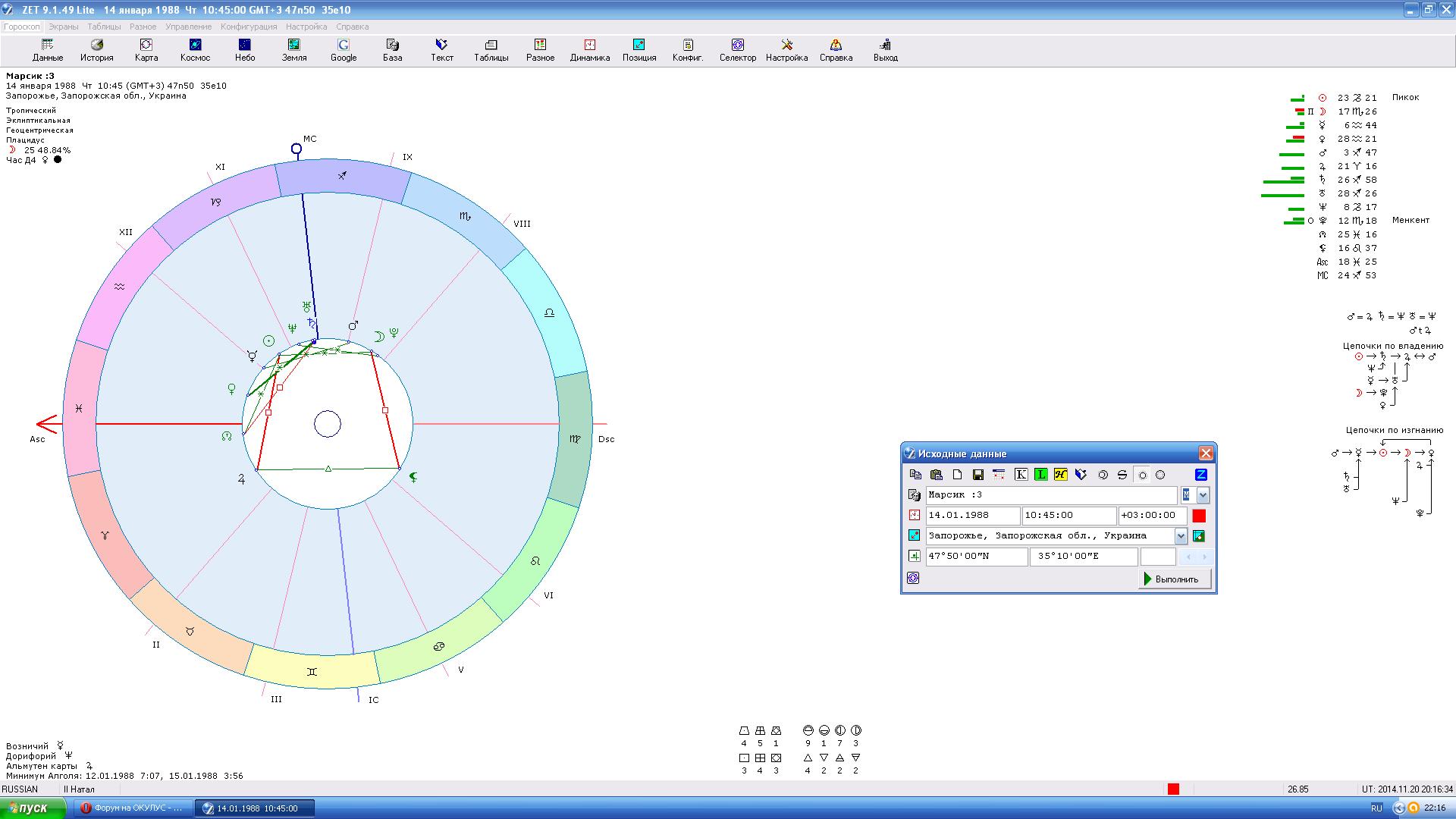Click the time field 10:45:00

(1068, 516)
